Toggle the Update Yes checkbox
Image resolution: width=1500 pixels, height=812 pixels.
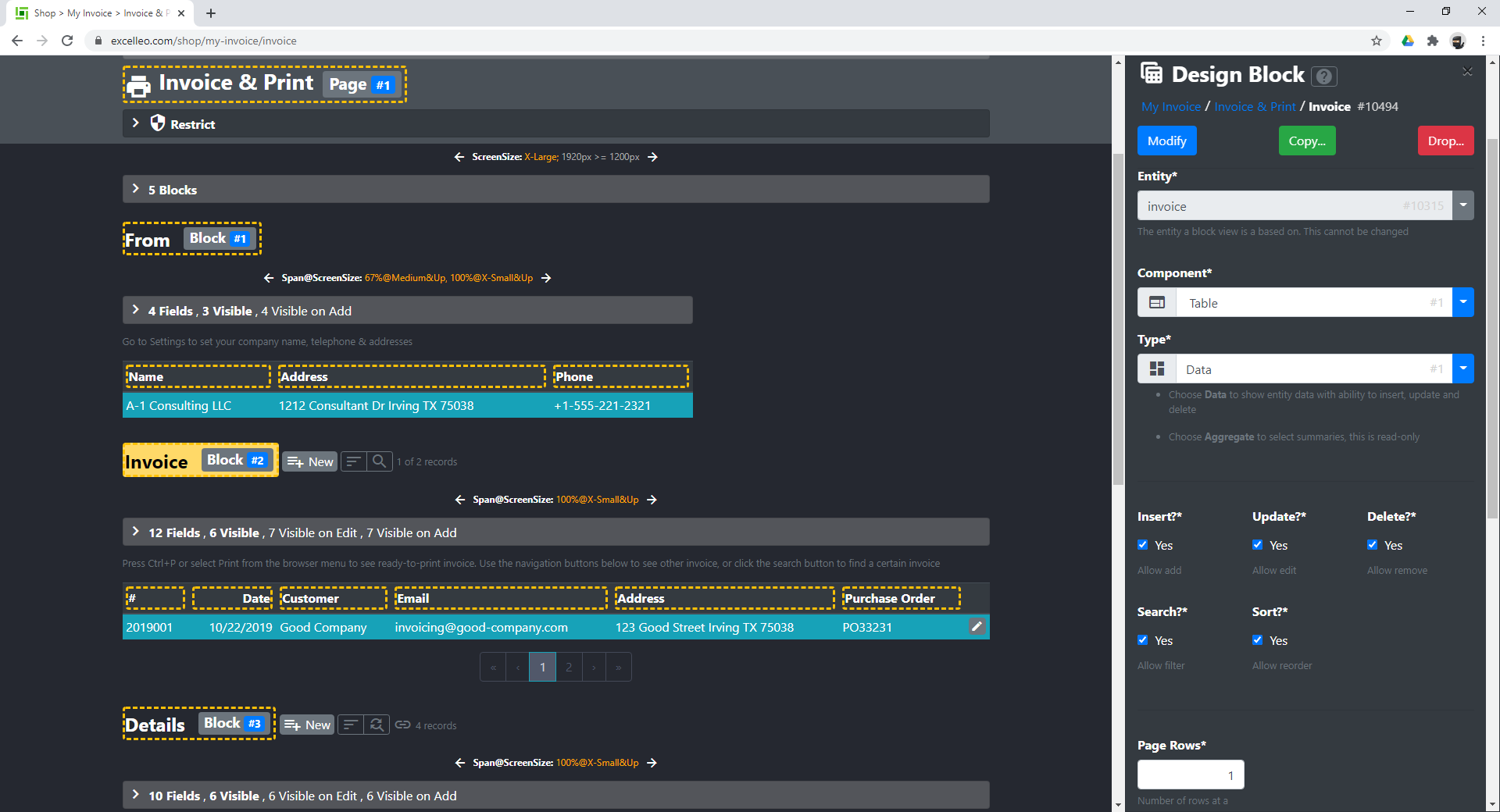click(1258, 545)
